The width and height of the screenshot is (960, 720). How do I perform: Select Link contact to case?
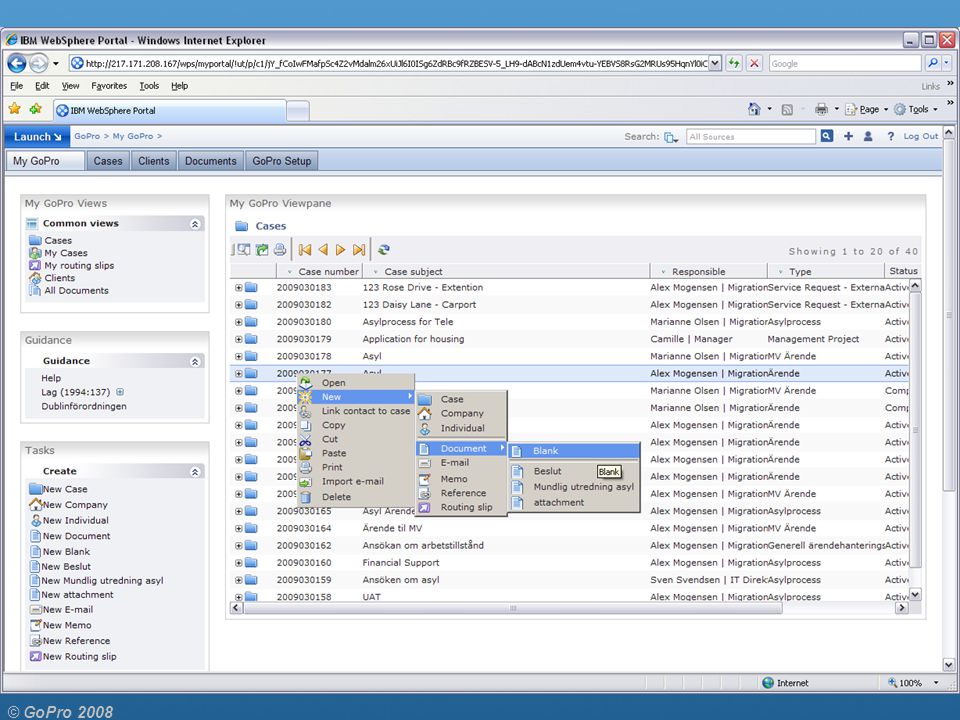tap(366, 411)
